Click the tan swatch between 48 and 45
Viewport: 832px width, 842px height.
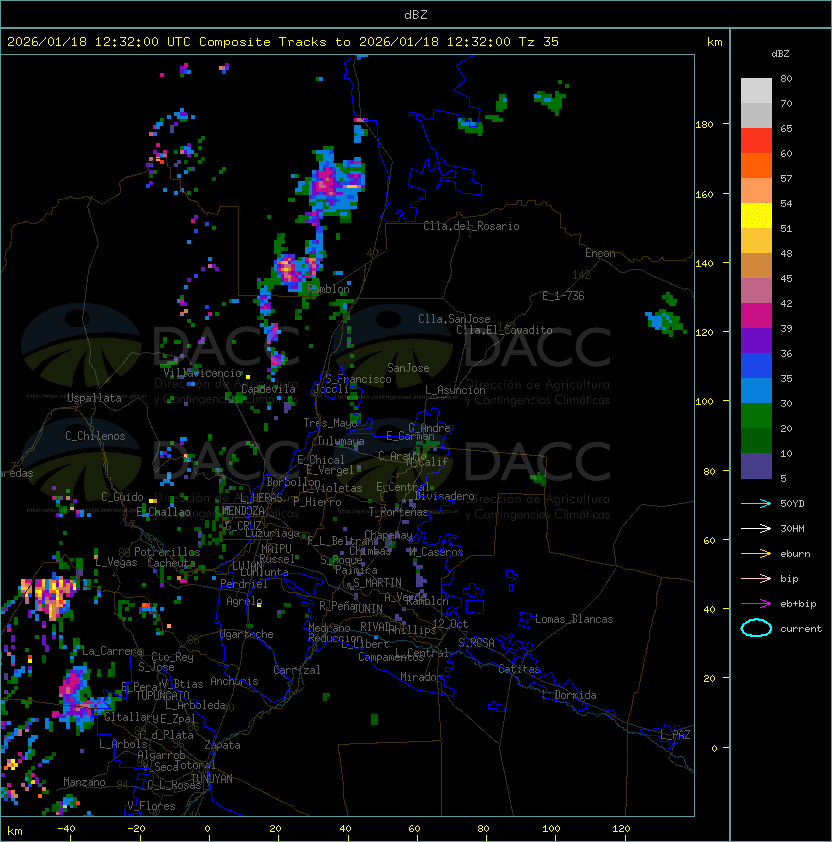click(x=756, y=265)
